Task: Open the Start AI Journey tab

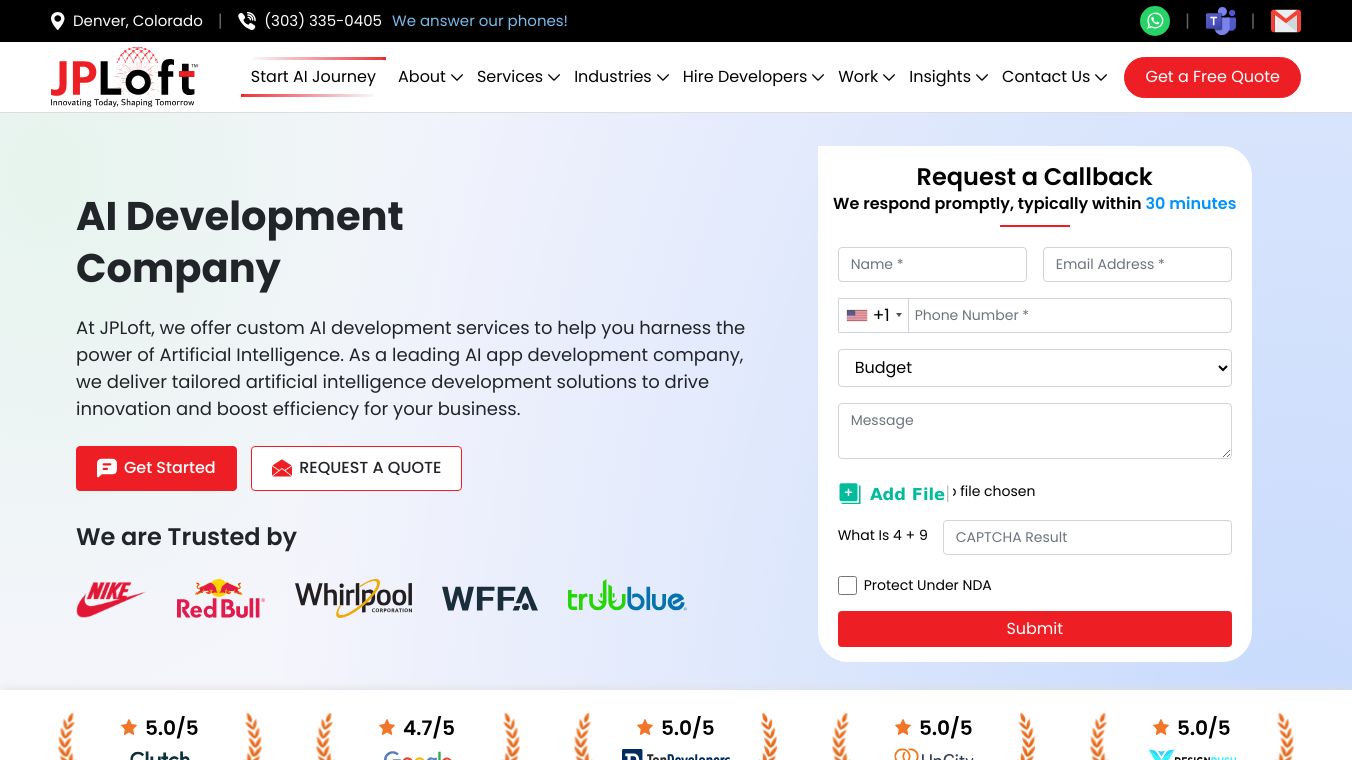Action: (x=313, y=77)
